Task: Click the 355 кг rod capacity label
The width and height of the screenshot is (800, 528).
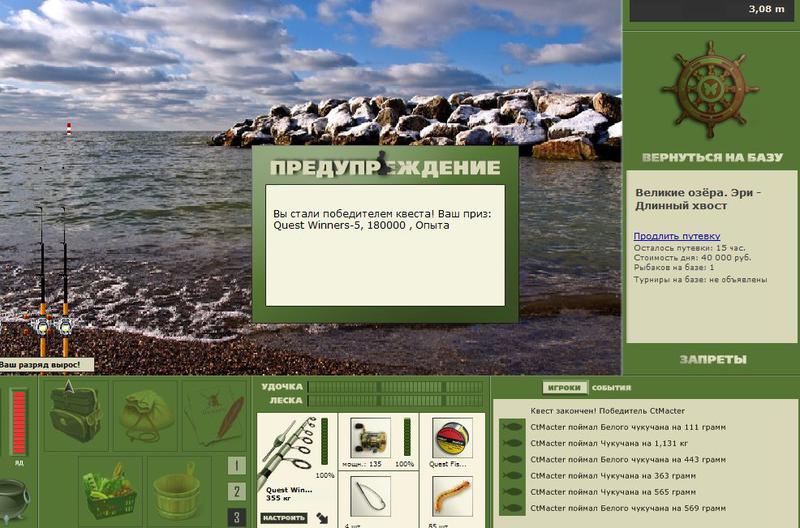Action: (278, 498)
